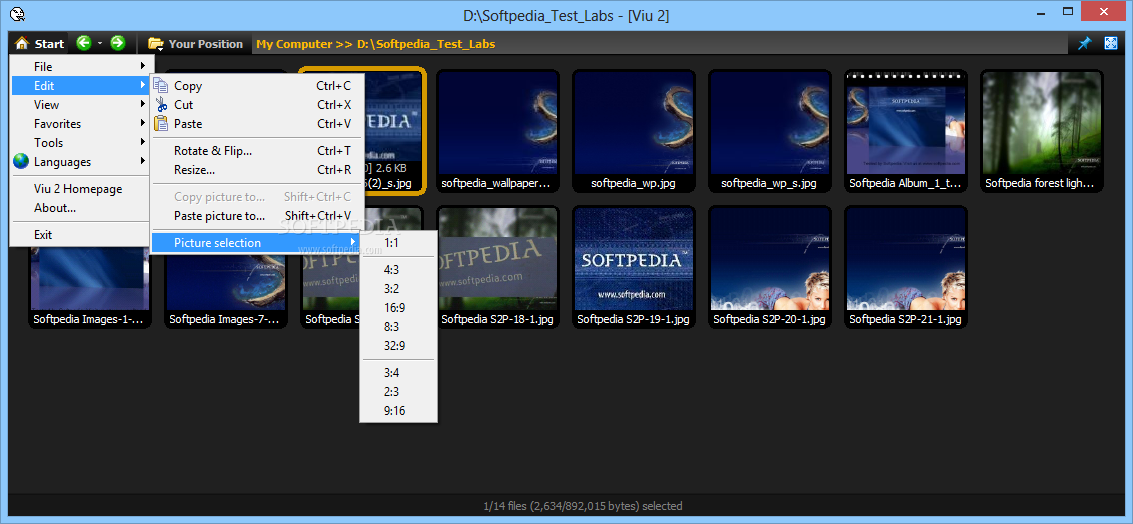Click the pin icon in top bar
The width and height of the screenshot is (1133, 524).
point(1084,43)
